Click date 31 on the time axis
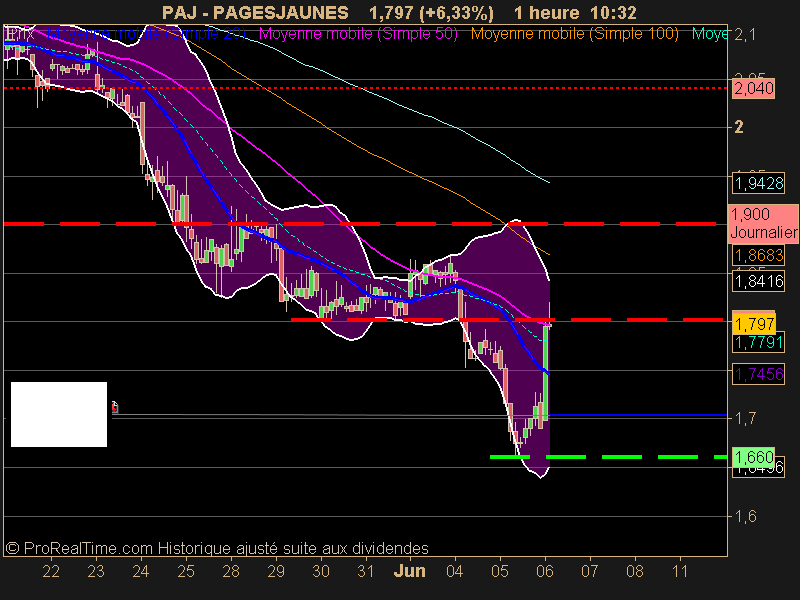Viewport: 800px width, 600px height. 366,571
